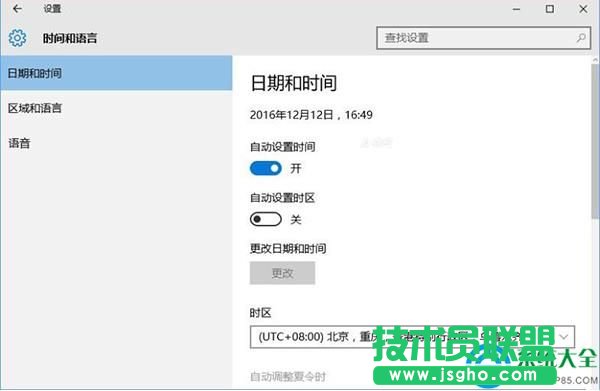
Task: Select 日期和时间 in the sidebar
Action: point(116,73)
